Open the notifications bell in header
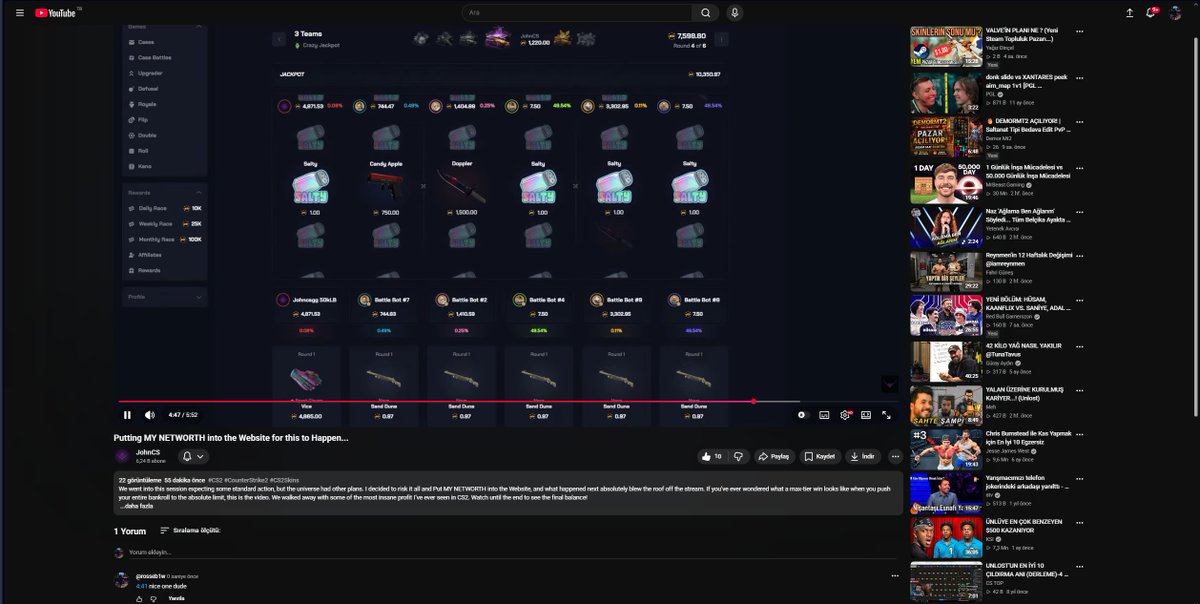 pos(1152,13)
